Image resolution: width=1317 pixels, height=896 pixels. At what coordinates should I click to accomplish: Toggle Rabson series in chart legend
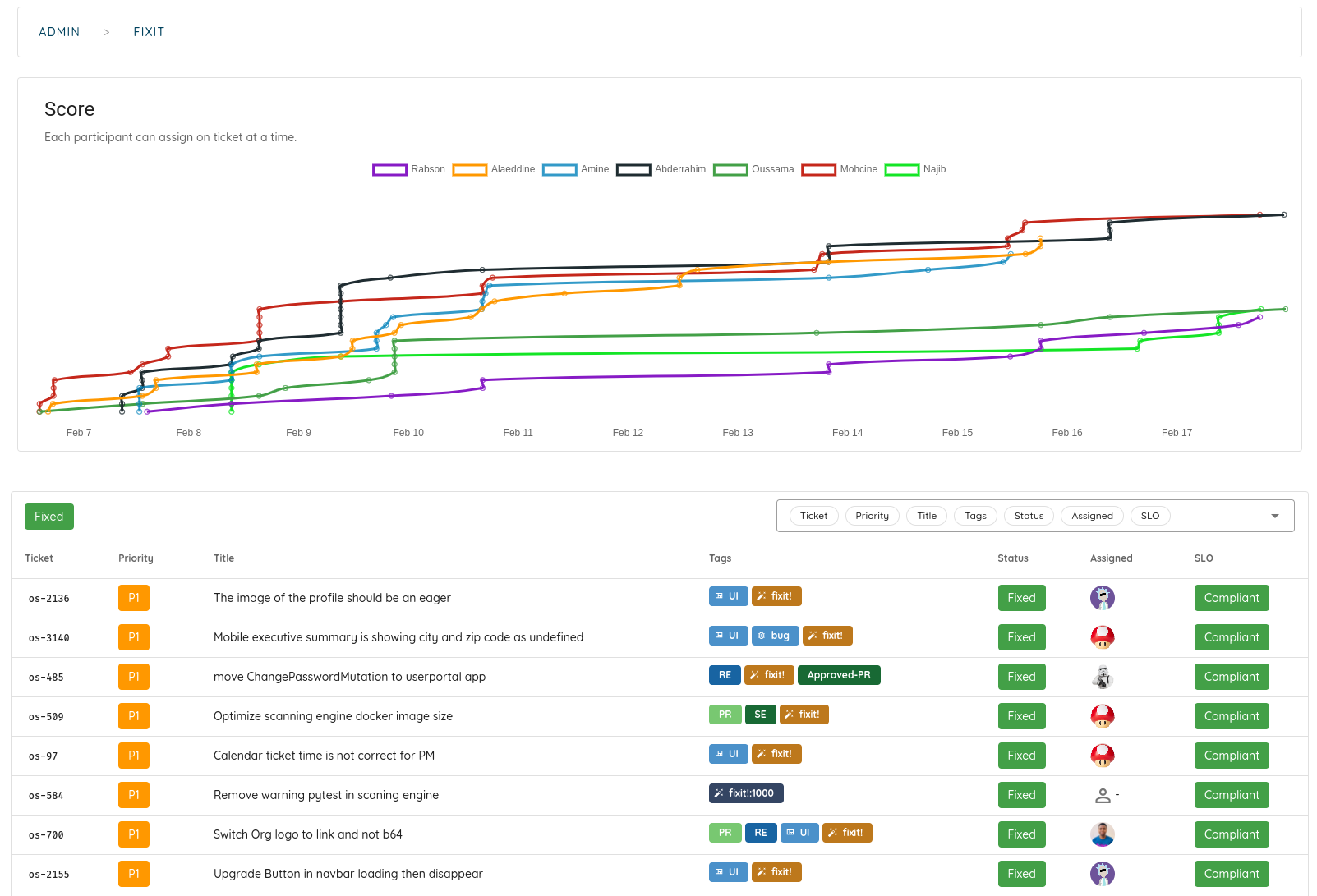tap(409, 169)
